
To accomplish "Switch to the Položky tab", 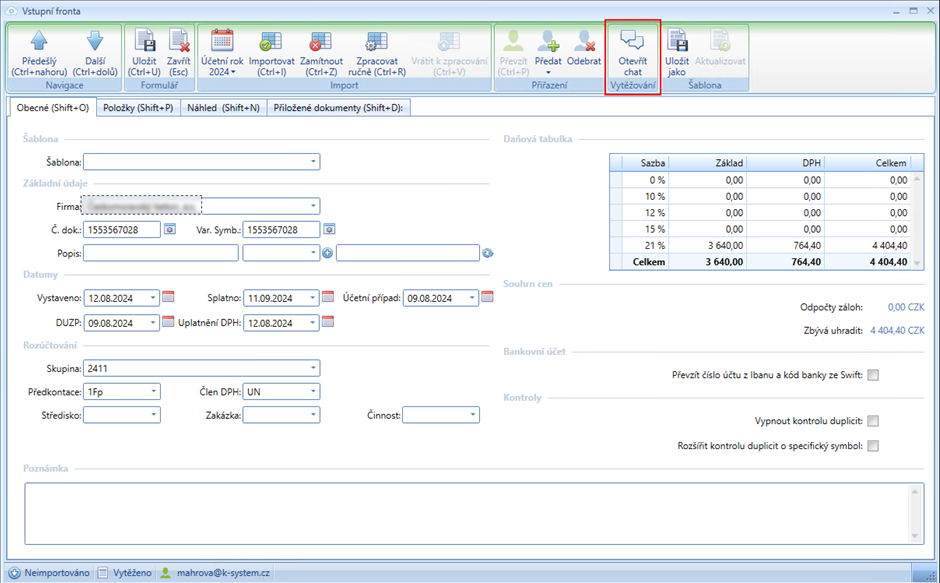I will pos(138,108).
